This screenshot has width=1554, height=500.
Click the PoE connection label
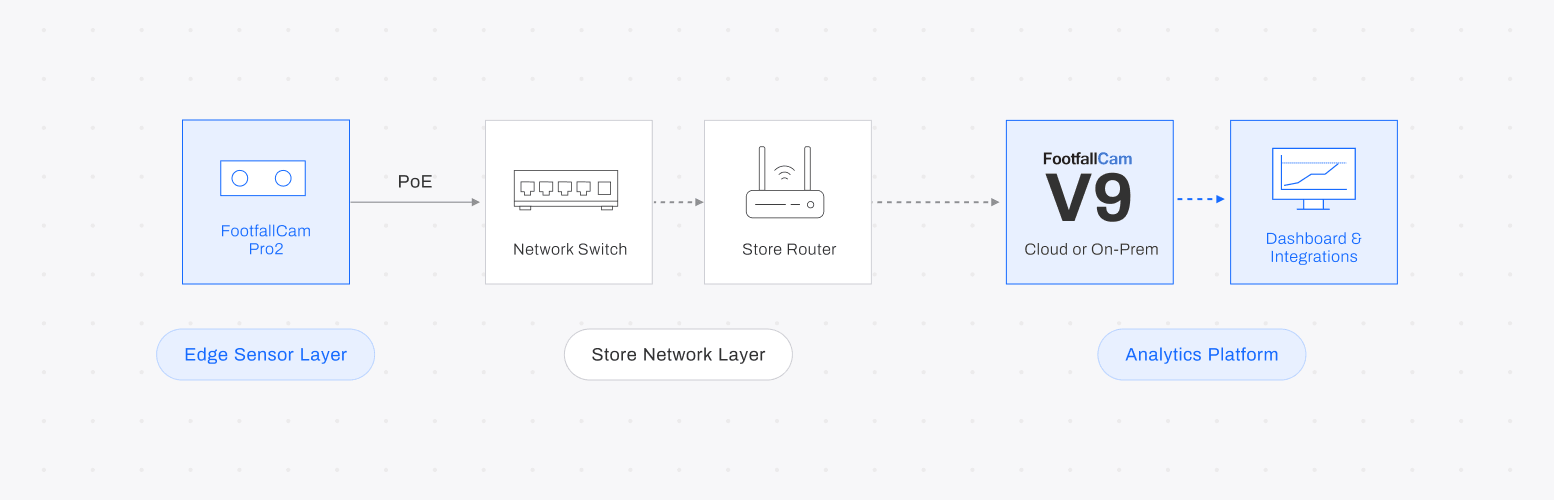point(415,181)
